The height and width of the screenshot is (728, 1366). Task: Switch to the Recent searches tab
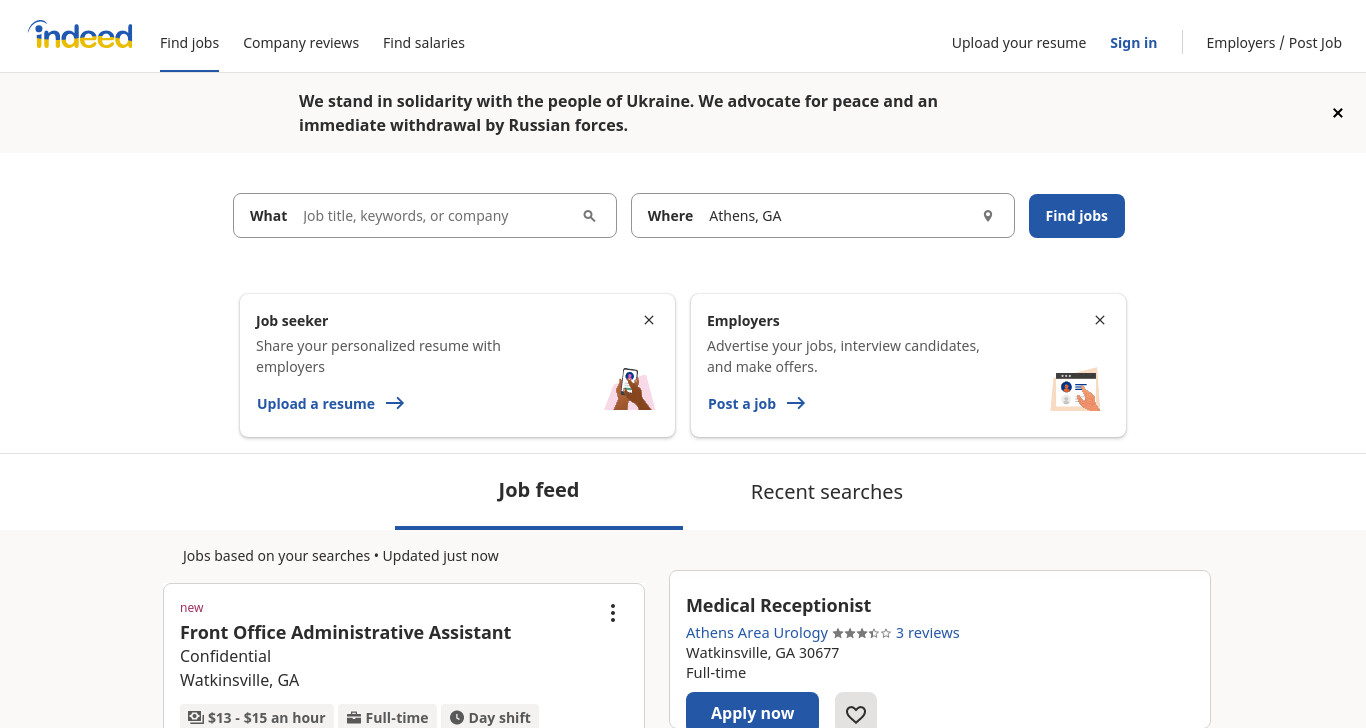click(827, 492)
